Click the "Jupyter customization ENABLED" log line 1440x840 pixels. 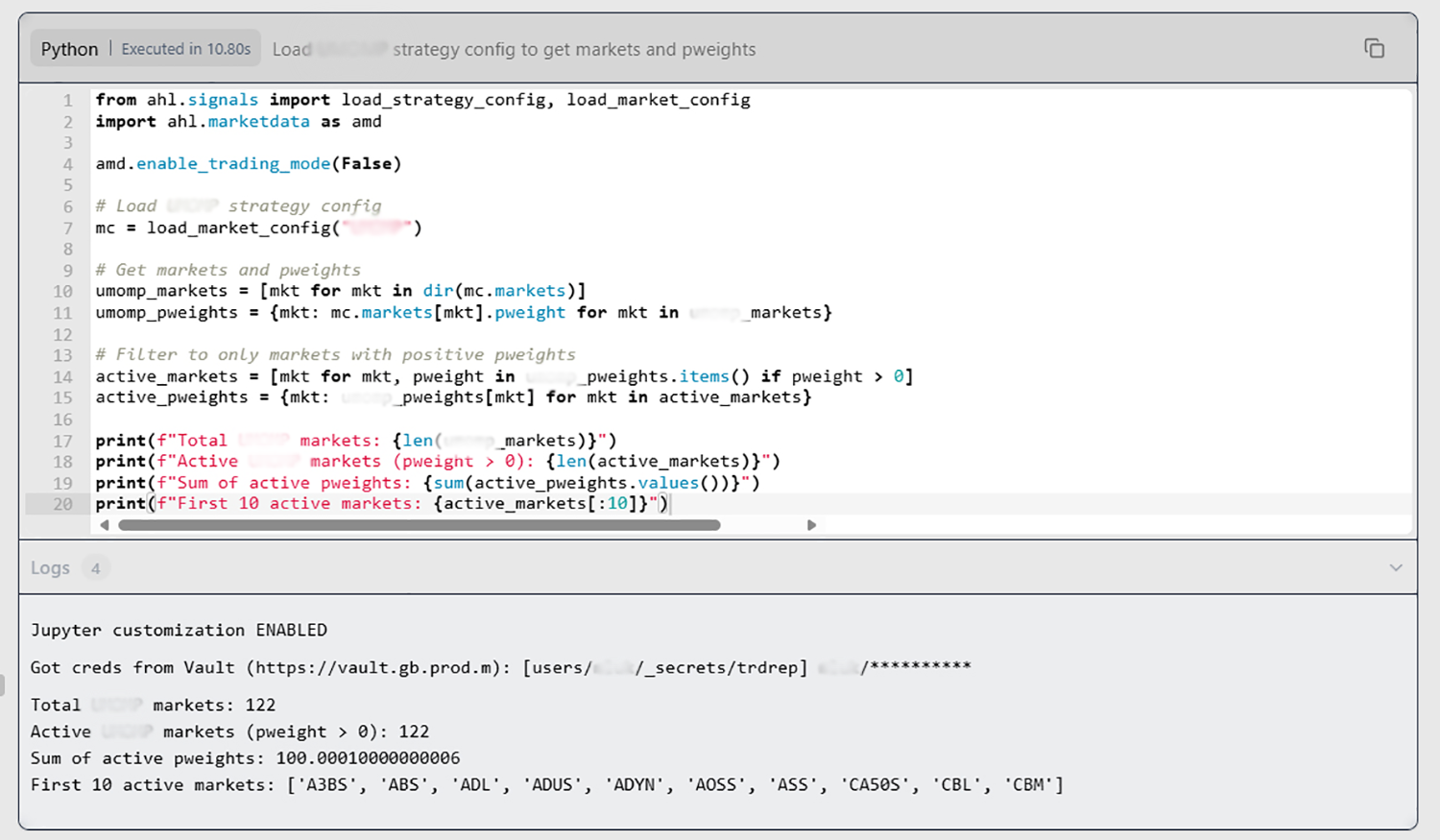[x=179, y=630]
